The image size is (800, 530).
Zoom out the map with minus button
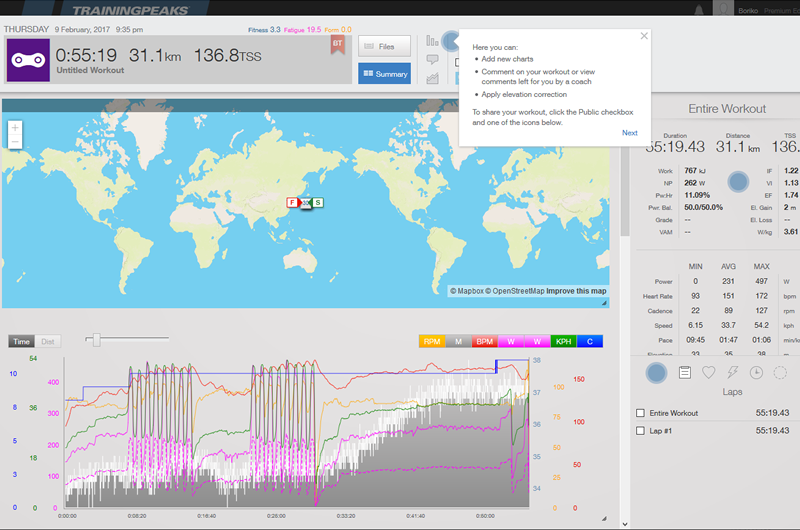pos(15,142)
